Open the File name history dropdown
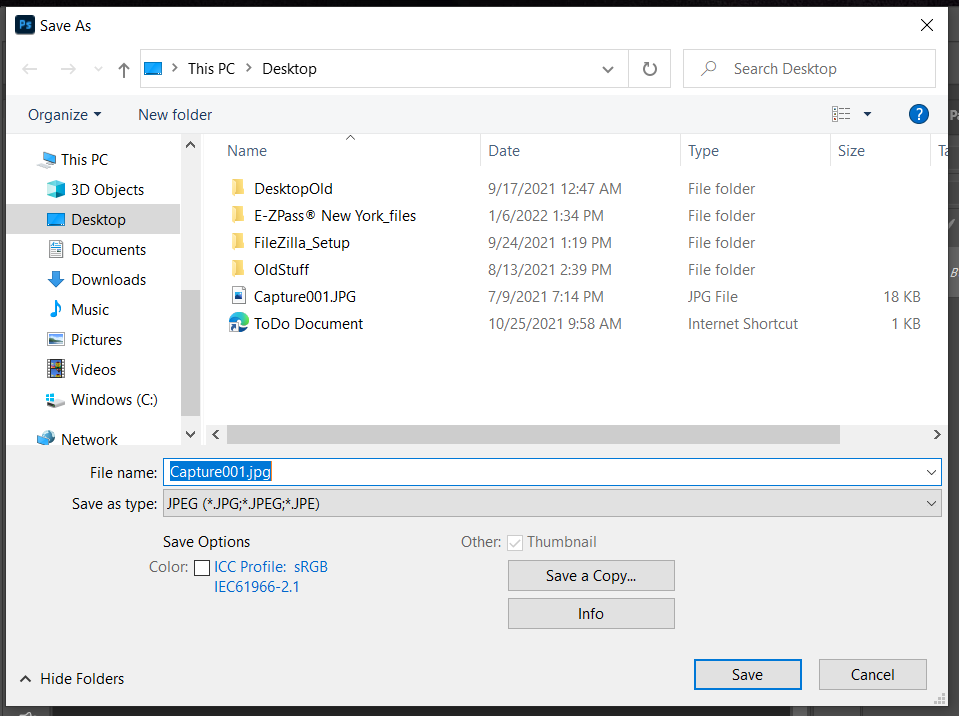Viewport: 959px width, 716px height. coord(931,472)
